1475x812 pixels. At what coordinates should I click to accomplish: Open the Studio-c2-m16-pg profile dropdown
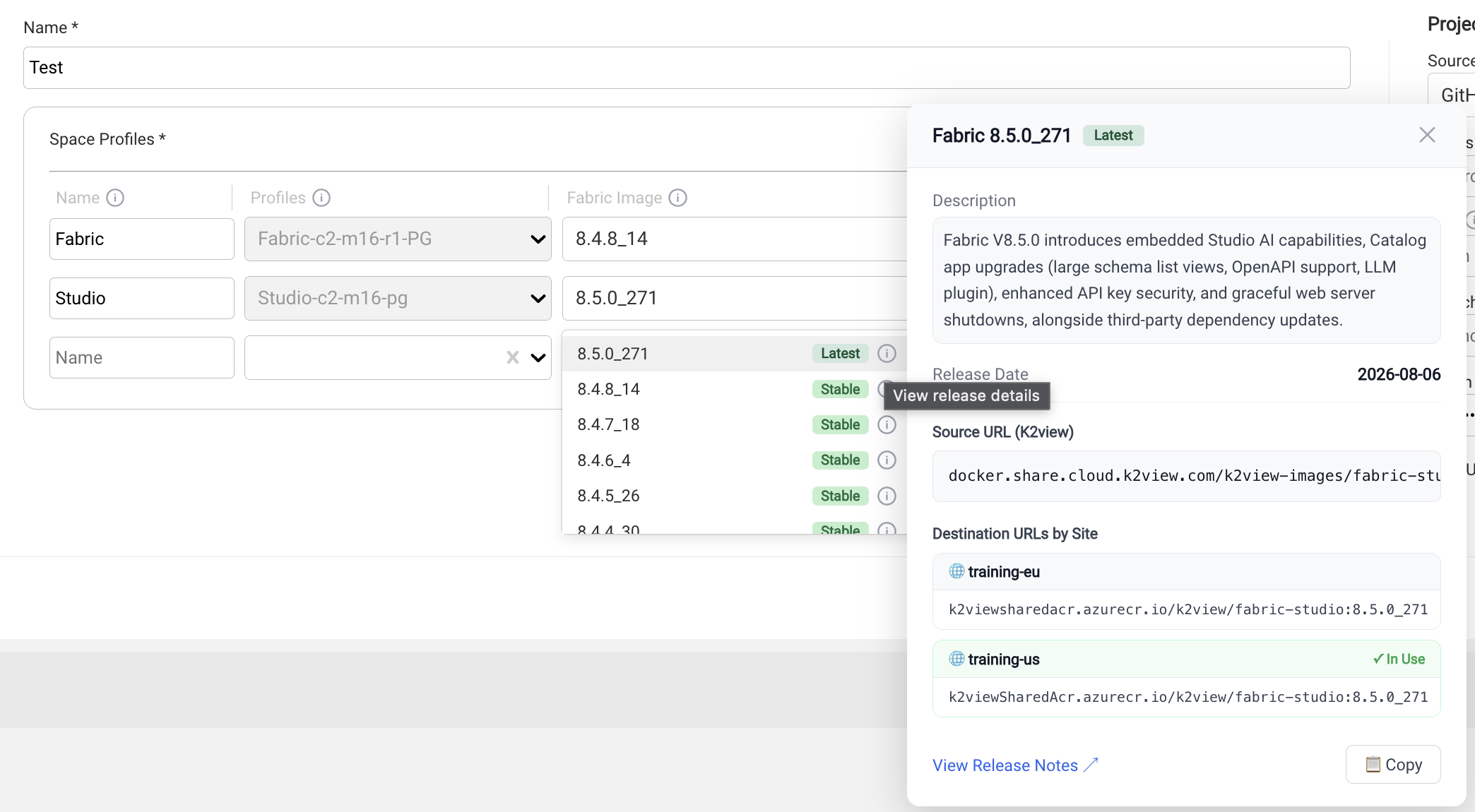398,298
